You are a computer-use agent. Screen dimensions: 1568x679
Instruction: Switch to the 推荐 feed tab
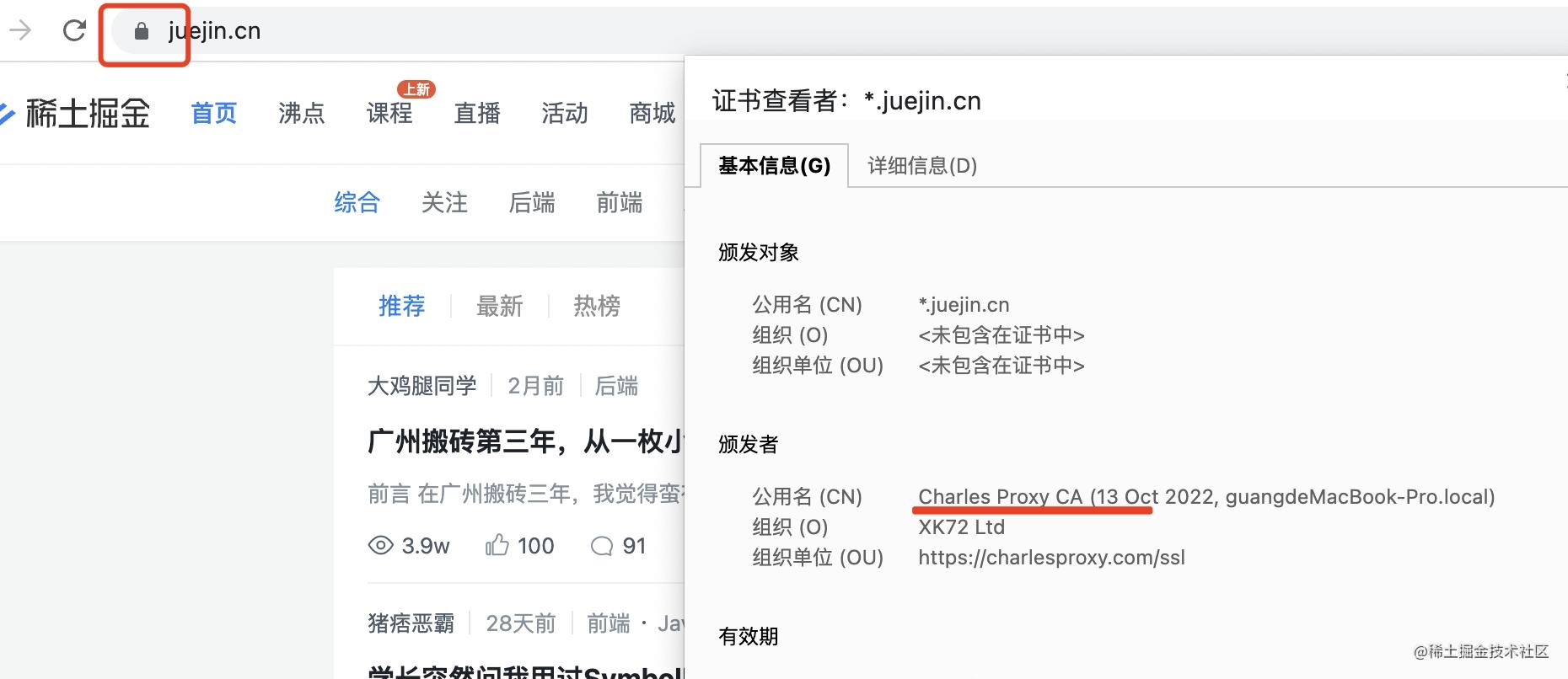click(x=402, y=306)
